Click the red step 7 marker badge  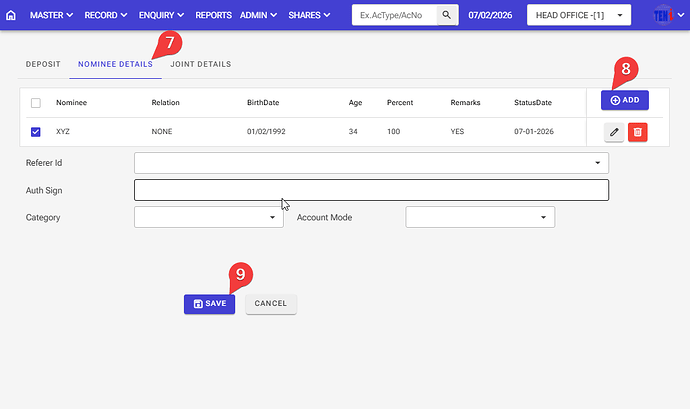tap(169, 43)
